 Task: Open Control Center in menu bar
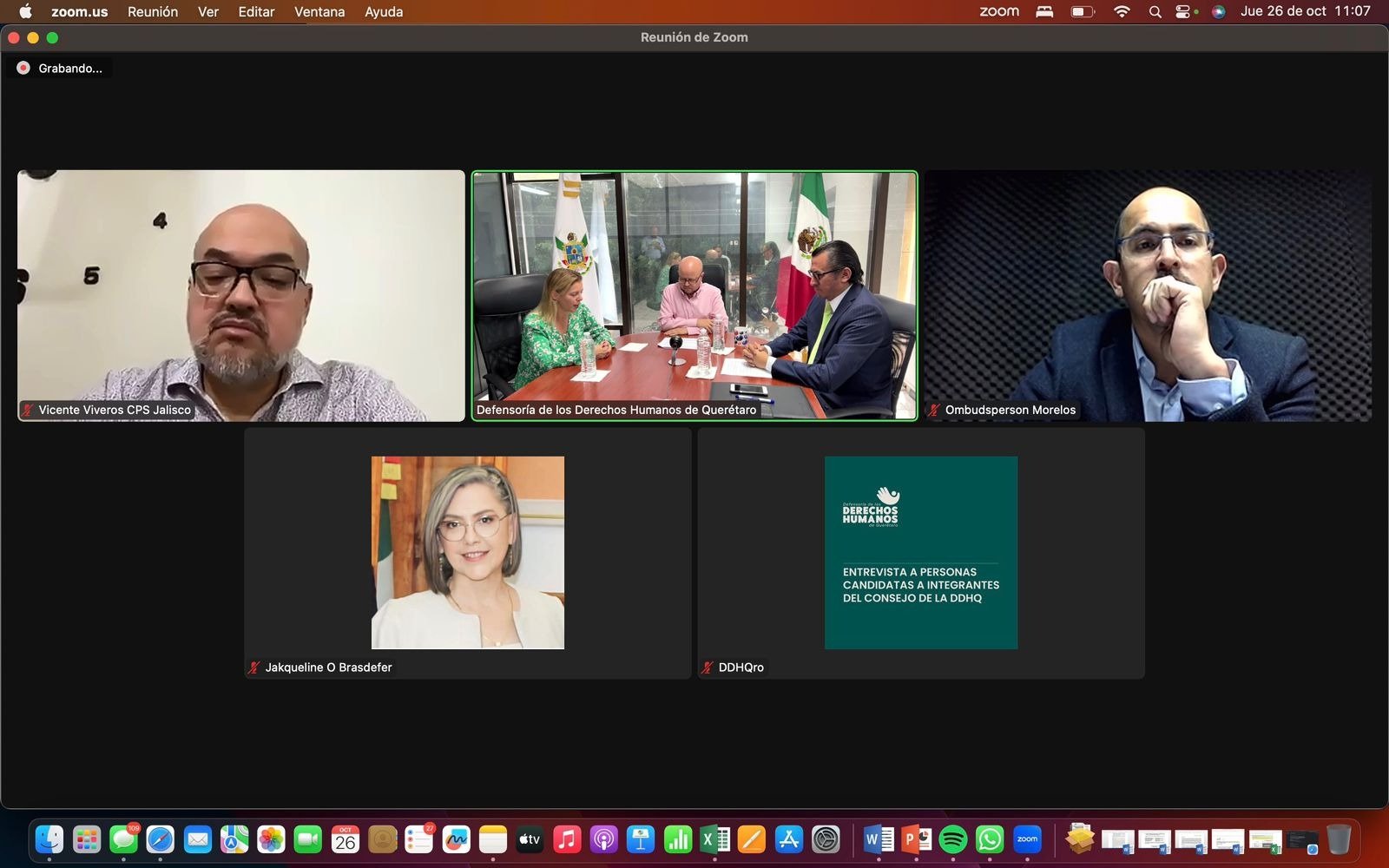1182,11
